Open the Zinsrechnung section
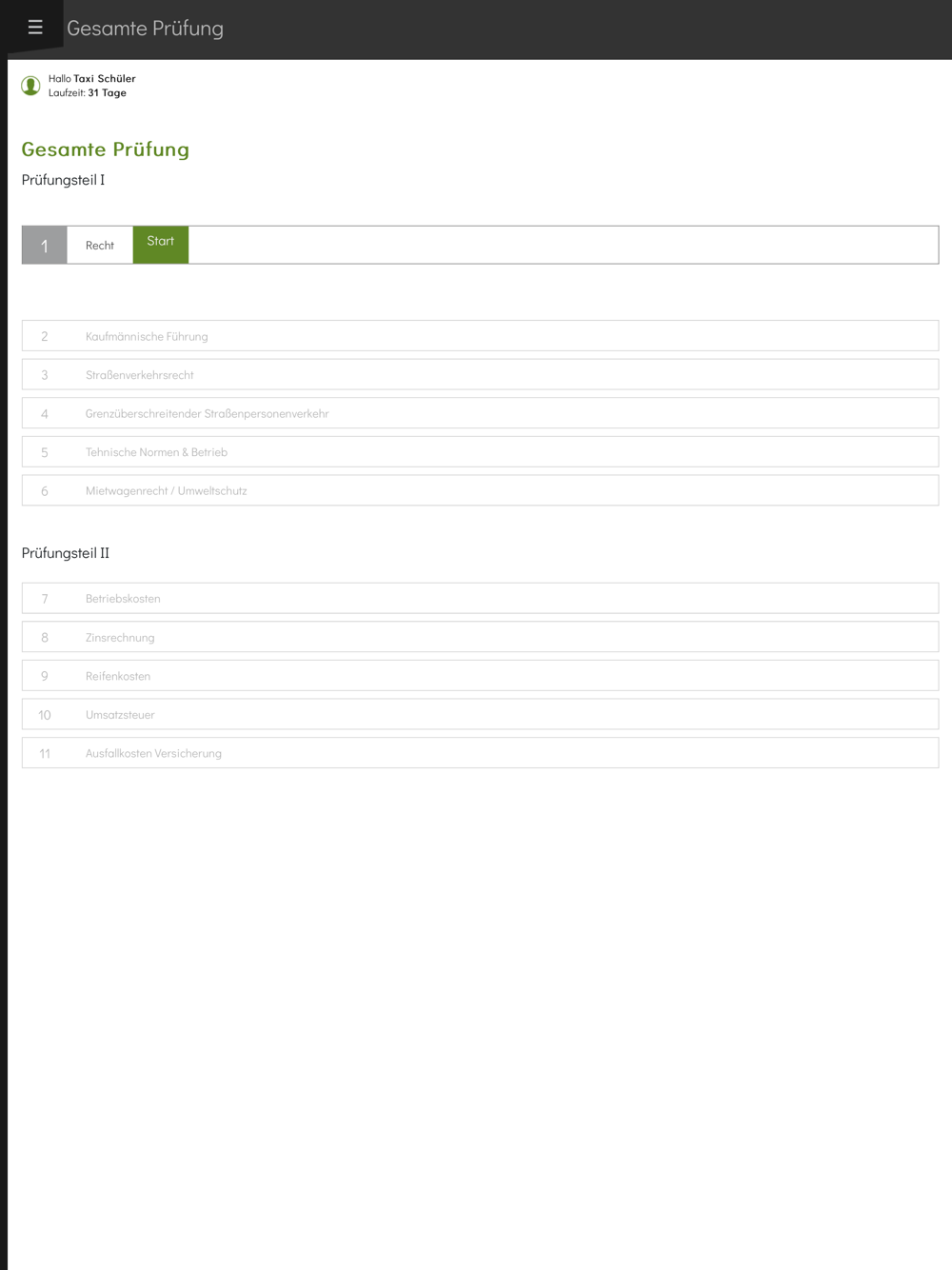 480,637
